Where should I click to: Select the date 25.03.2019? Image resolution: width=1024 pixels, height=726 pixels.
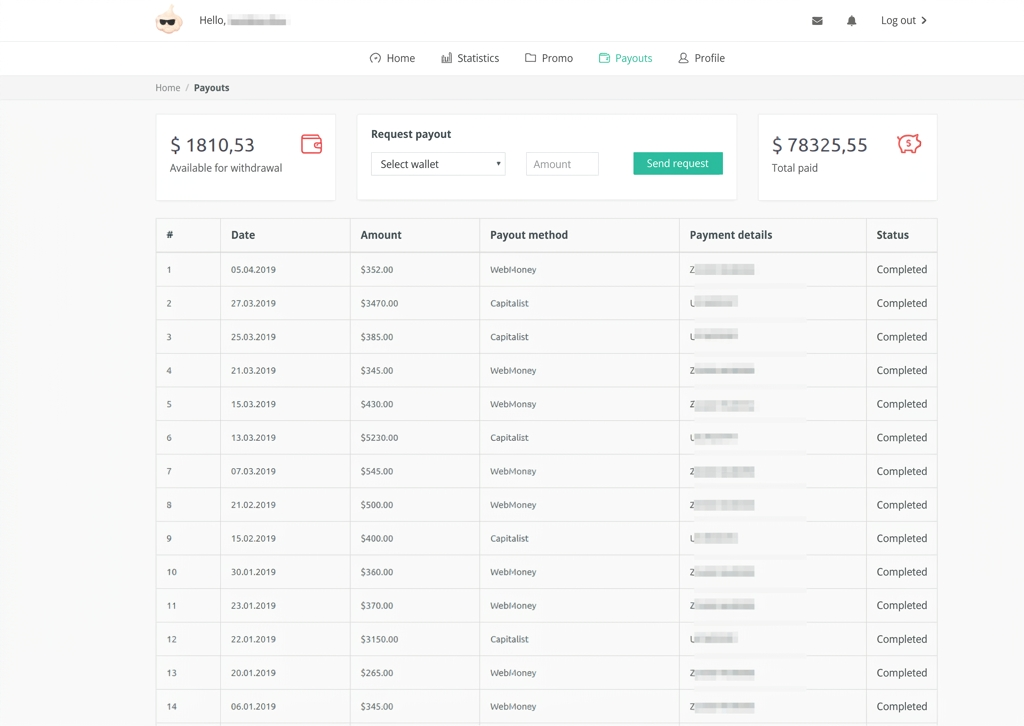[253, 337]
